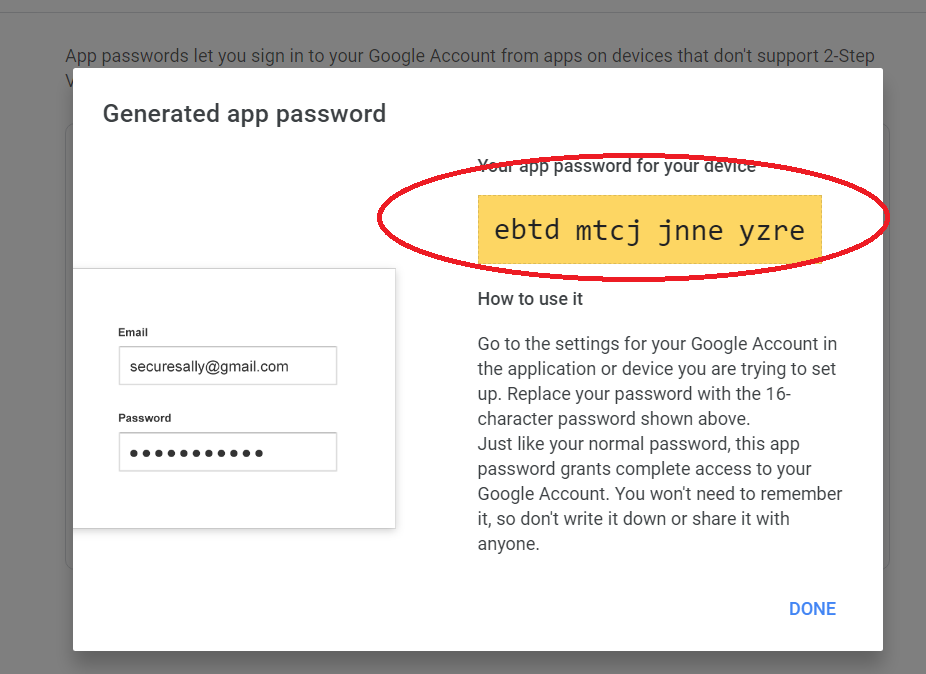Screen dimensions: 926x674
Task: Click the 'Email' label above the email field
Action: click(133, 332)
